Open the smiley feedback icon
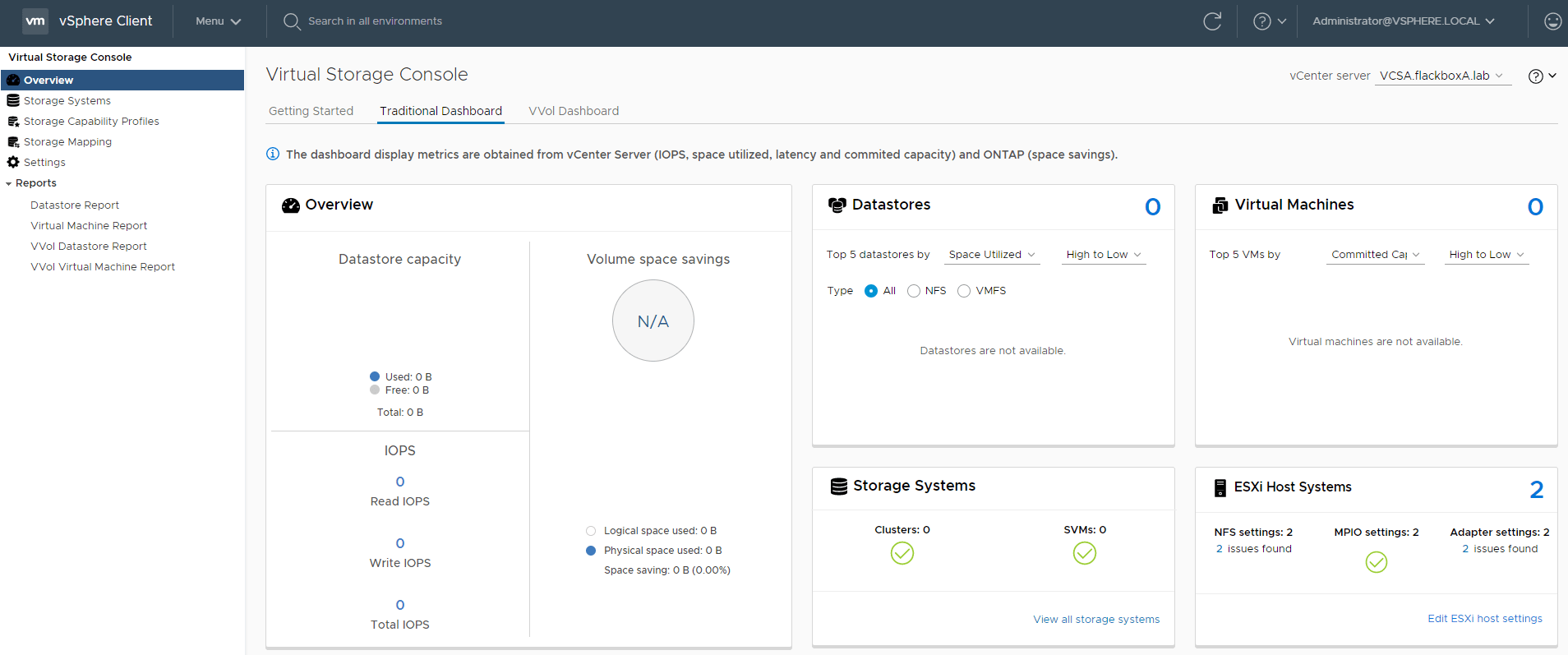 tap(1552, 21)
